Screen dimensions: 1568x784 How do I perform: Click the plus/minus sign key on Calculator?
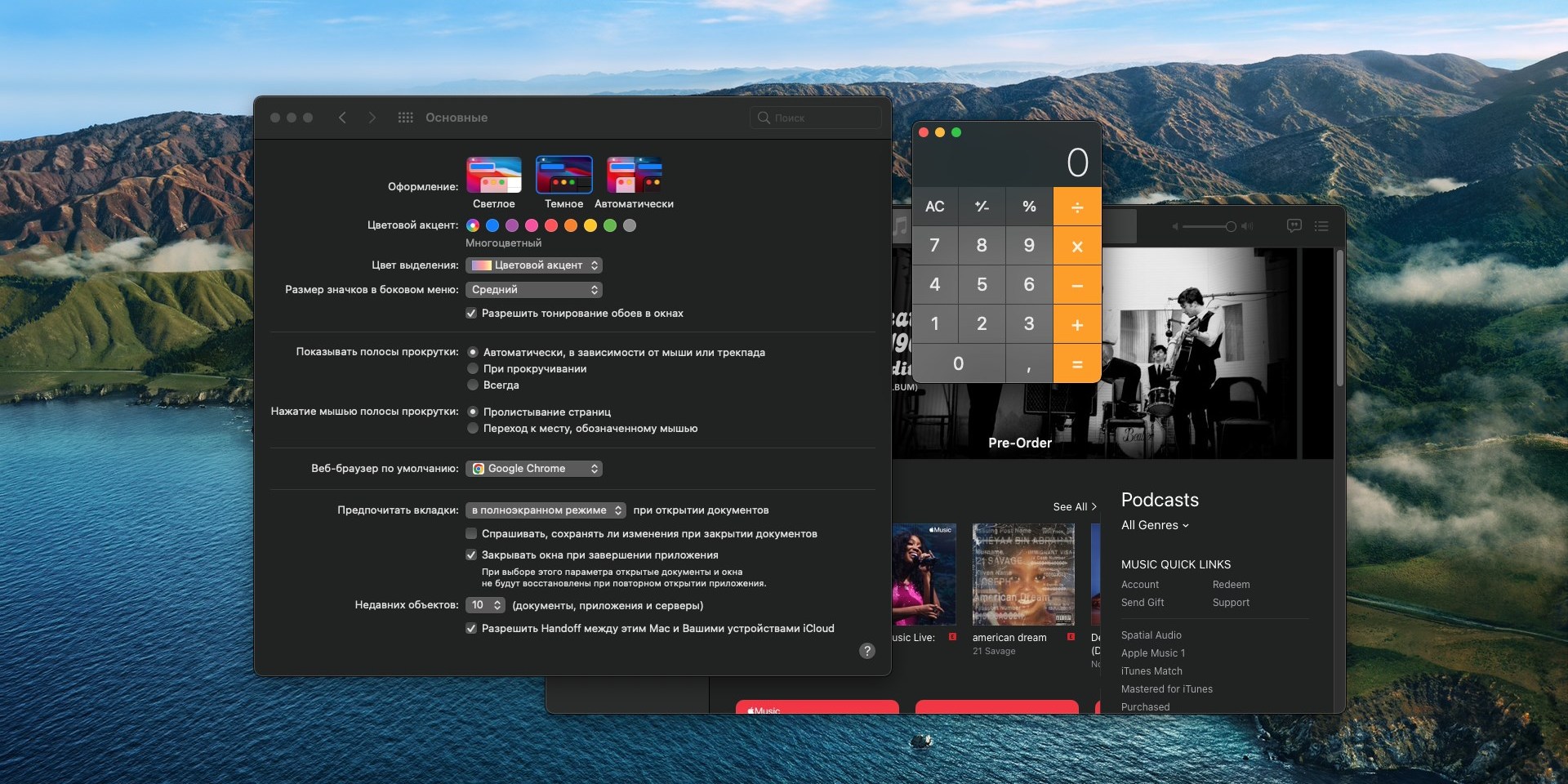(x=982, y=207)
